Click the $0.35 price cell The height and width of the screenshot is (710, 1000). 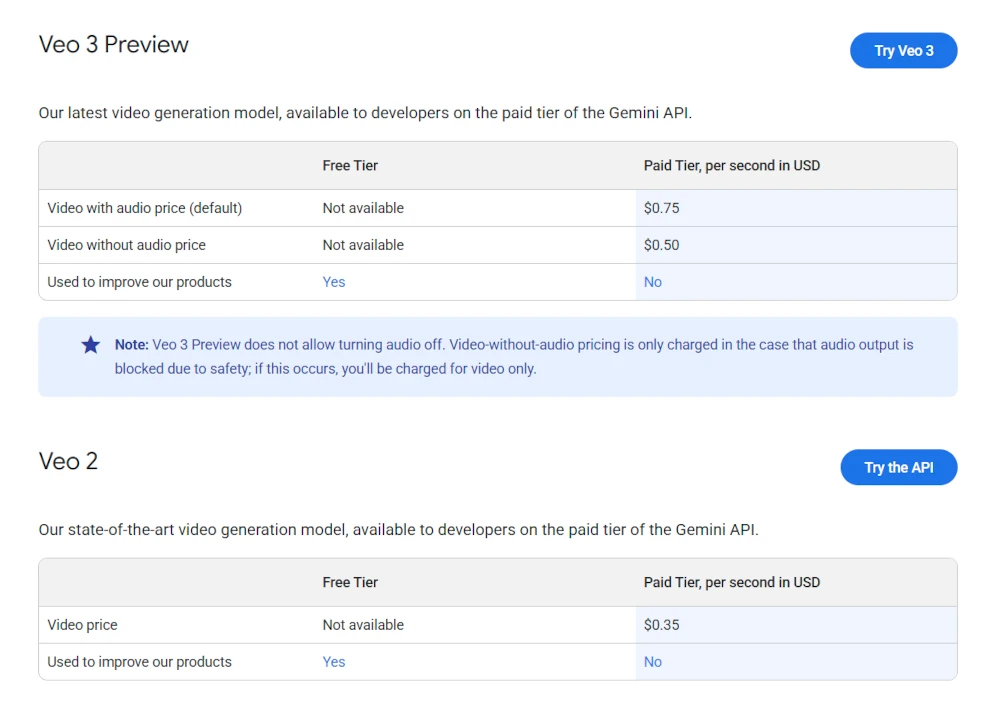pos(796,625)
